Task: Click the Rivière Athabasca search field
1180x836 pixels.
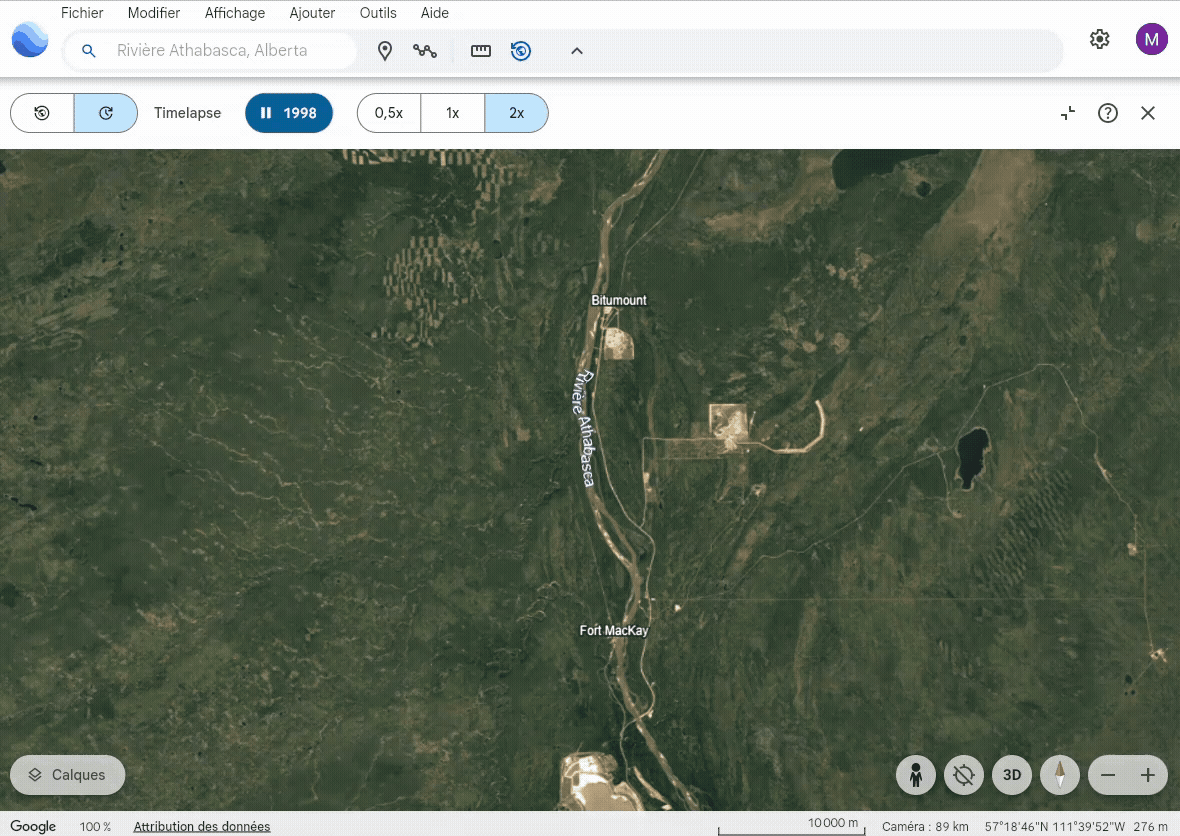Action: click(x=212, y=51)
